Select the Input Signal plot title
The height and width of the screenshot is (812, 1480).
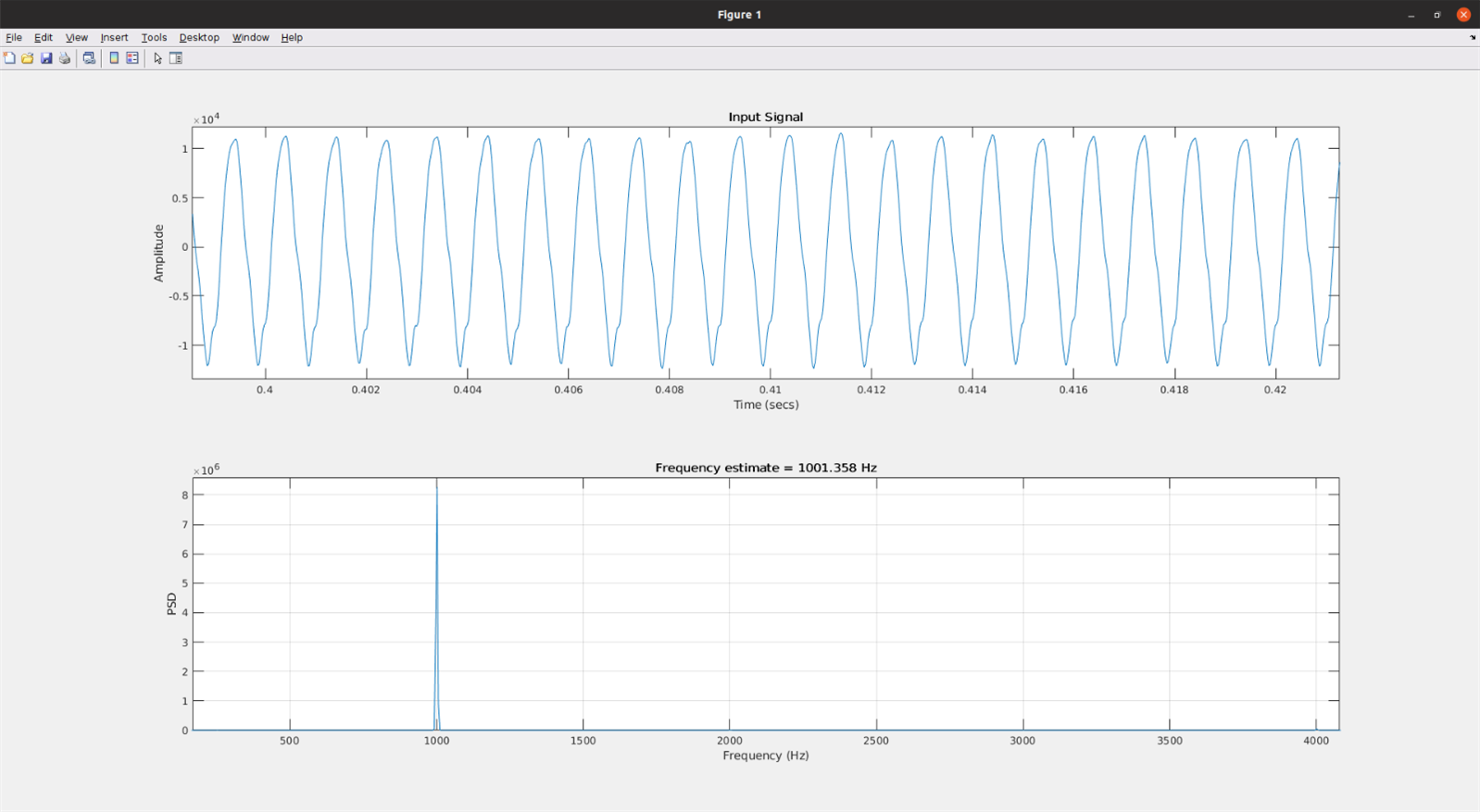pyautogui.click(x=765, y=117)
